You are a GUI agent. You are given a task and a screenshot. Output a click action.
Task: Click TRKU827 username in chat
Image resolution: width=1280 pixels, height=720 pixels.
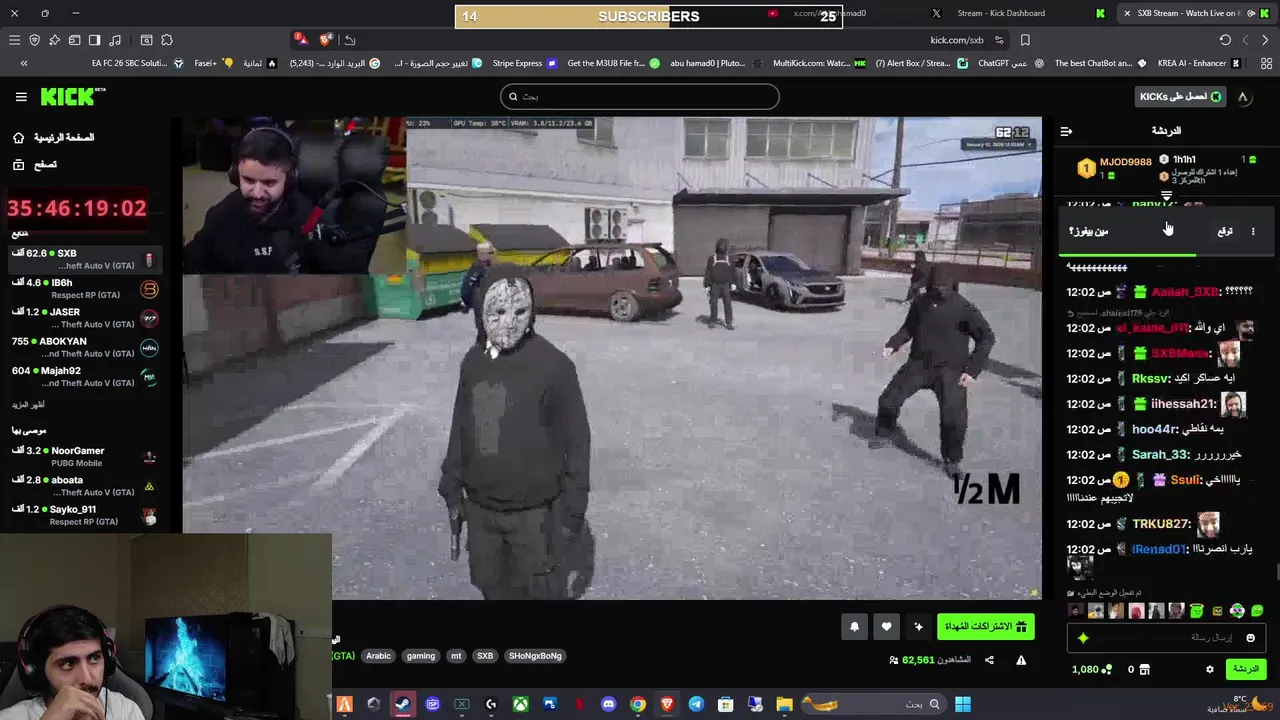tap(1161, 524)
